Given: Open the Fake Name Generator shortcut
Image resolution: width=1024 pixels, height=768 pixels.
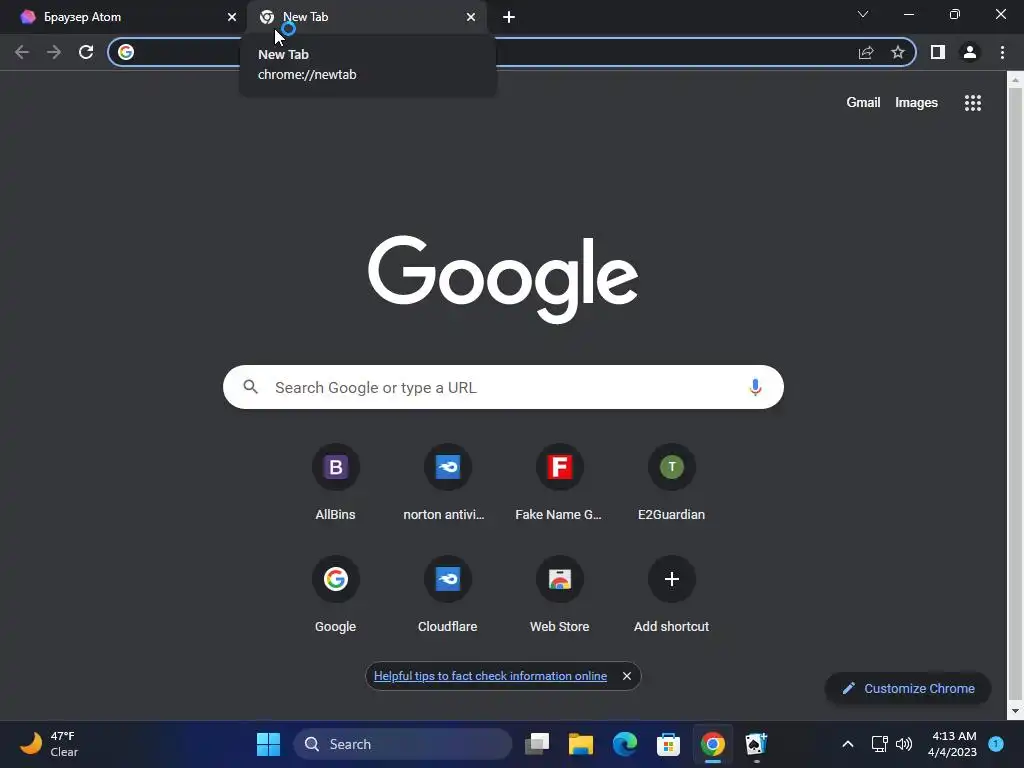Looking at the screenshot, I should point(559,483).
